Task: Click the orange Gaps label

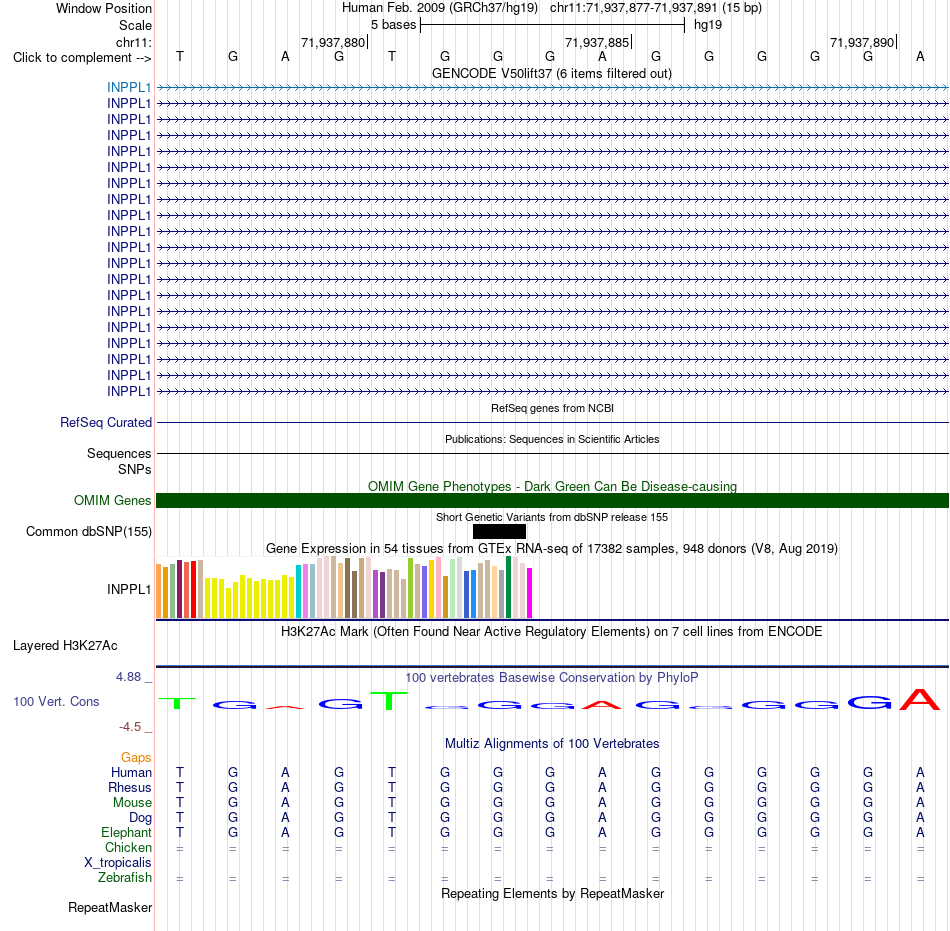Action: (x=136, y=757)
